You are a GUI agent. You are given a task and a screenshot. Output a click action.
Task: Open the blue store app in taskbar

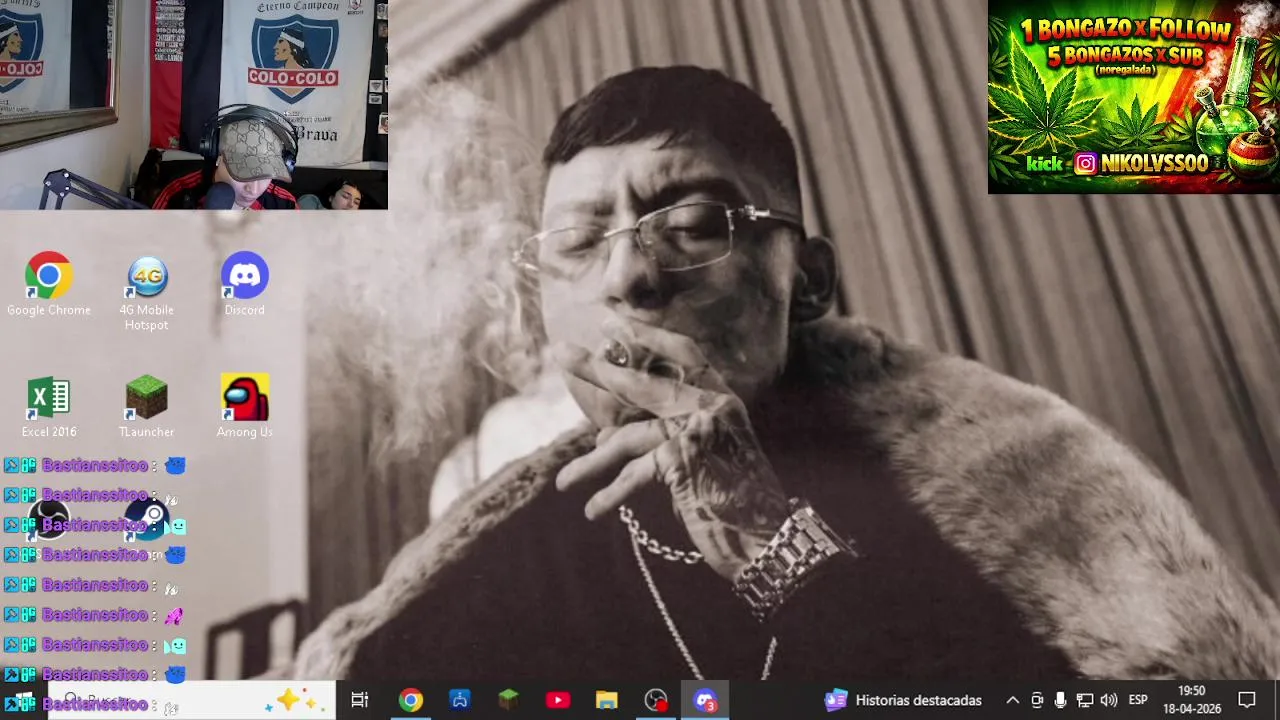pyautogui.click(x=460, y=700)
